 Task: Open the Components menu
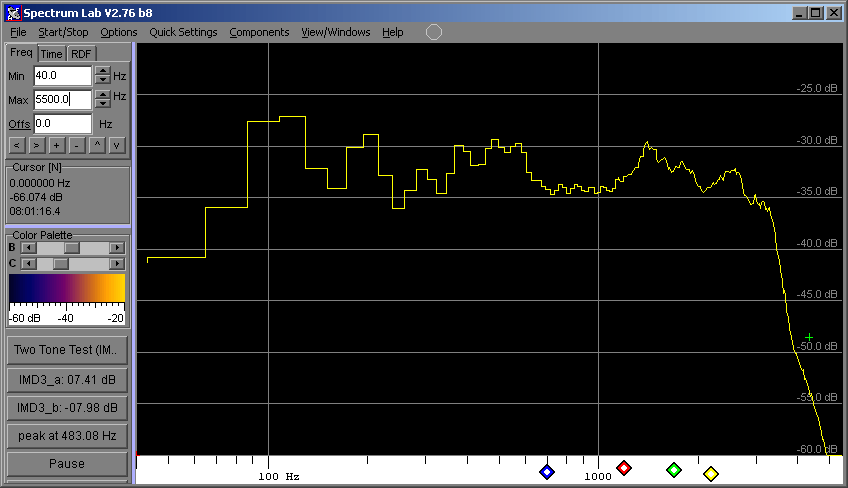click(259, 32)
